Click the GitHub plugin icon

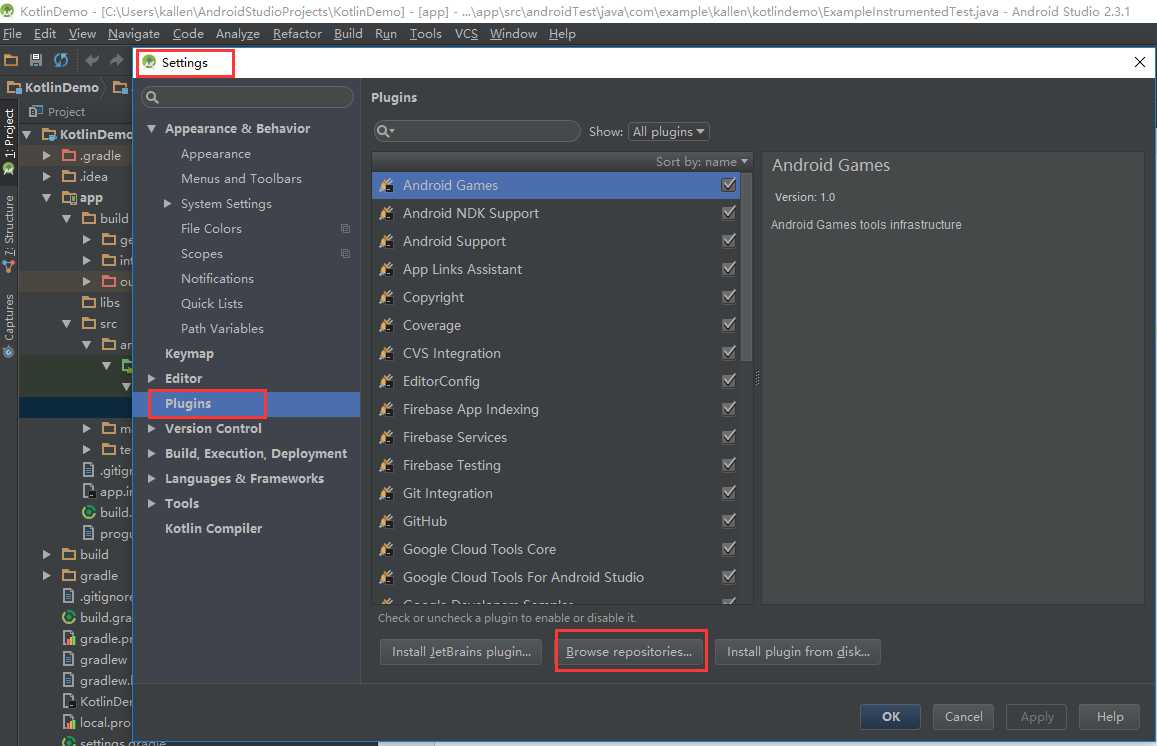tap(386, 521)
